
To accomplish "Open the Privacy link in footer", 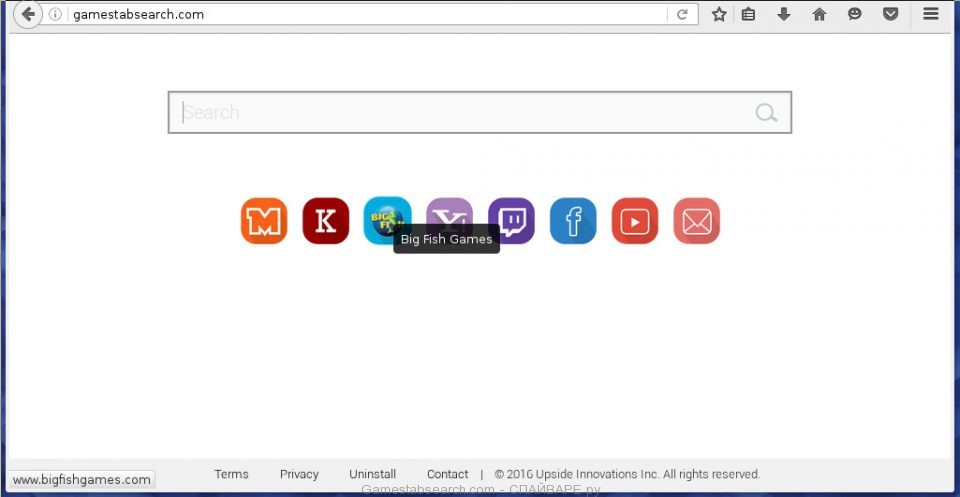I will click(299, 474).
